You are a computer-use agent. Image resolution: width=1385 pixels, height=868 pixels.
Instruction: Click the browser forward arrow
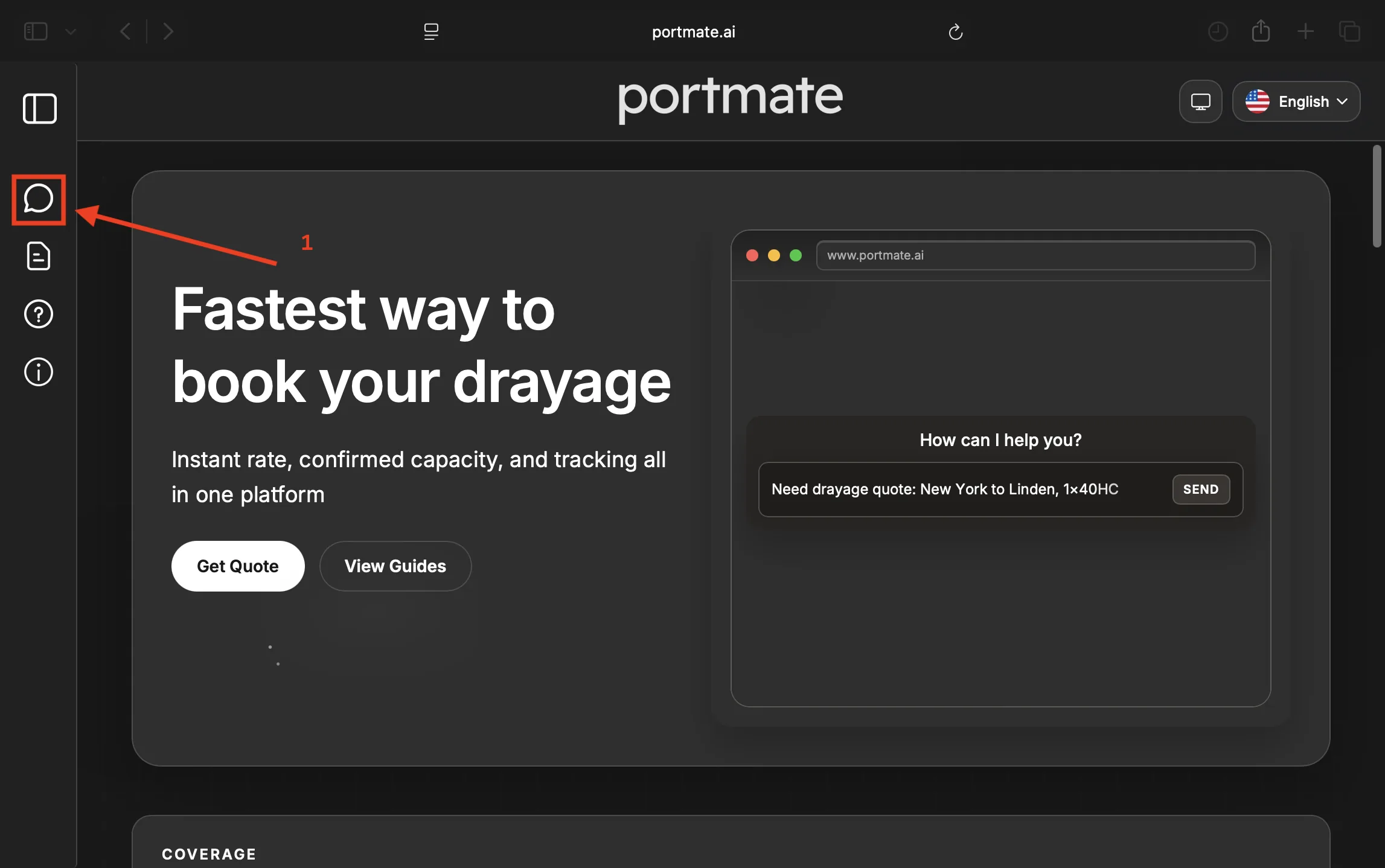click(x=168, y=31)
